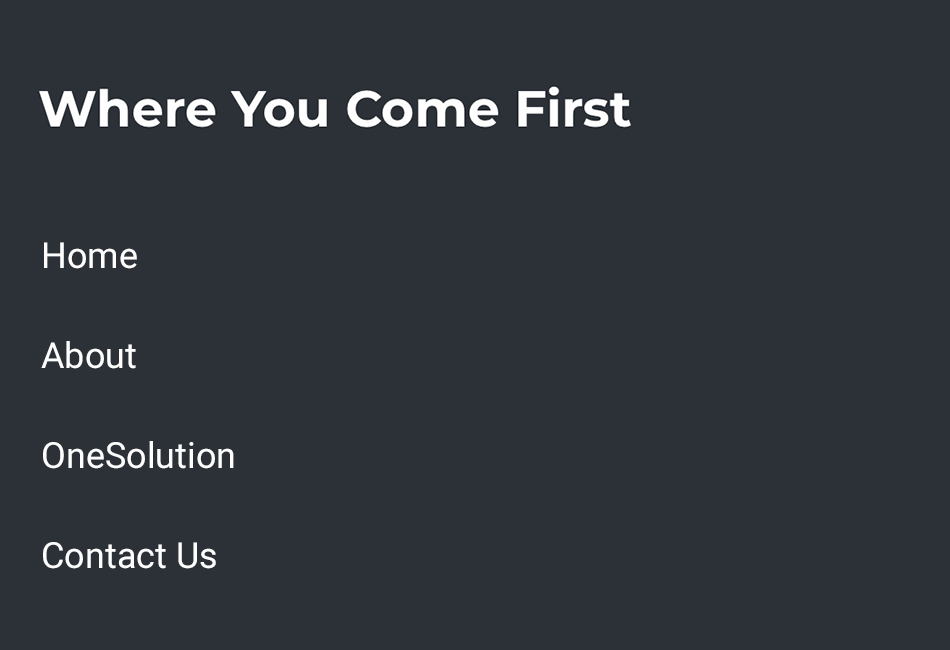
Task: Navigate to Home
Action: tap(89, 256)
